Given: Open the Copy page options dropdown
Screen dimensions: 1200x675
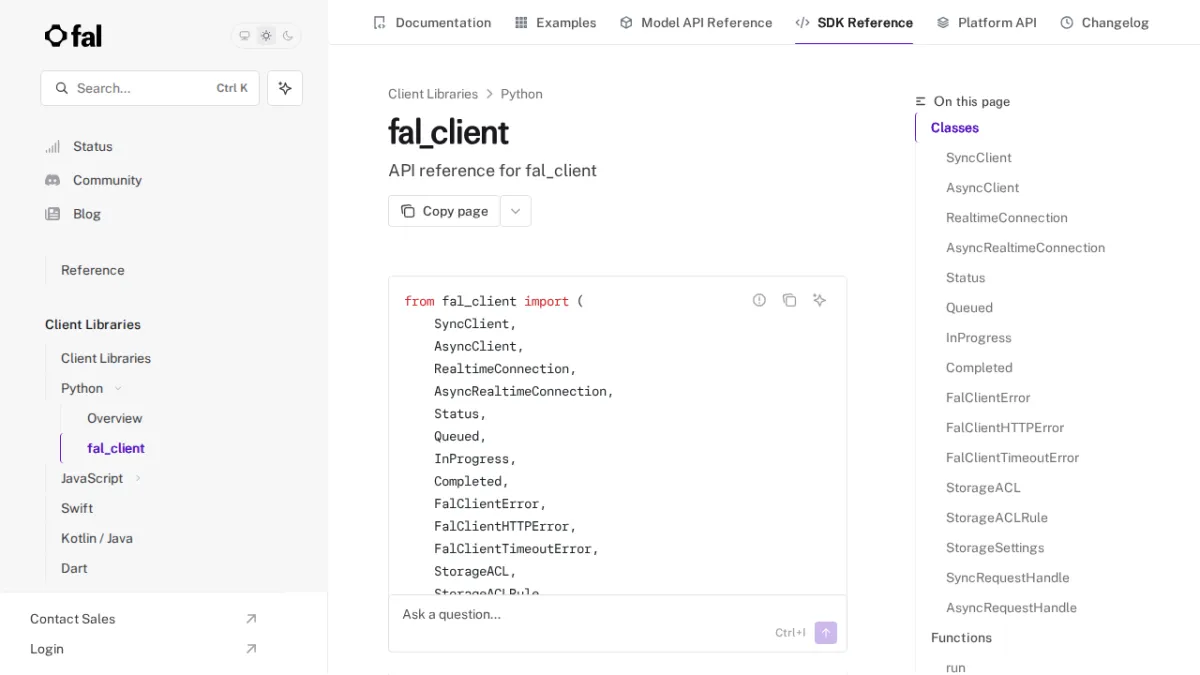Looking at the screenshot, I should (x=516, y=211).
